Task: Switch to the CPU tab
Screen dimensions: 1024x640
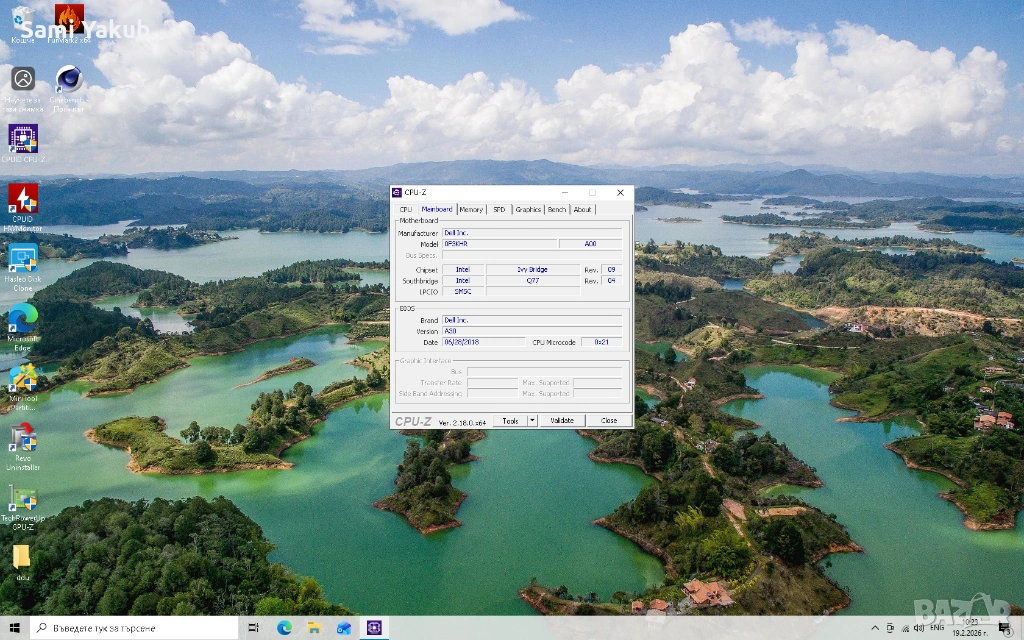Action: tap(406, 210)
